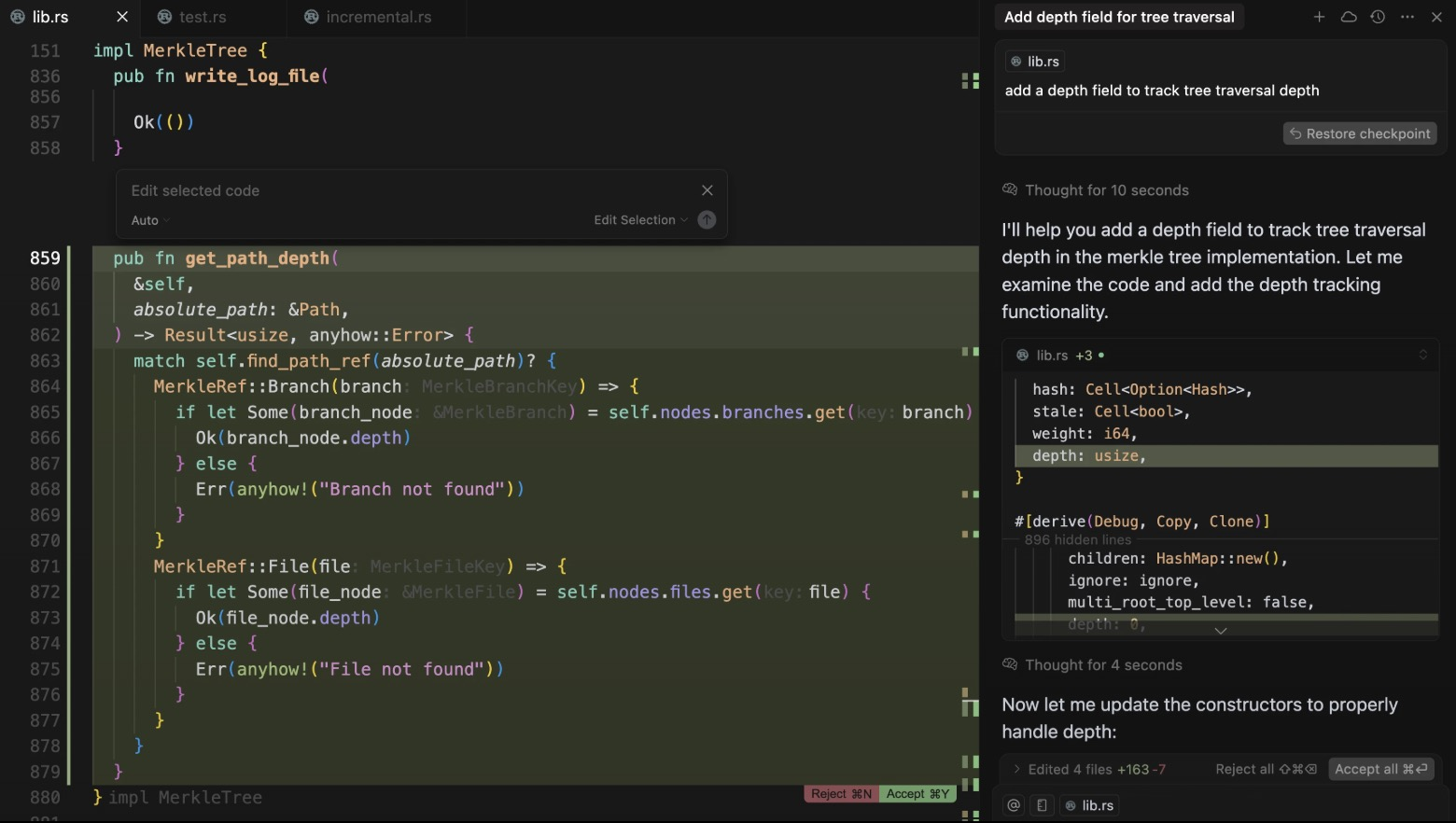Click the submit arrow in inline edit box
This screenshot has height=823, width=1456.
707,220
